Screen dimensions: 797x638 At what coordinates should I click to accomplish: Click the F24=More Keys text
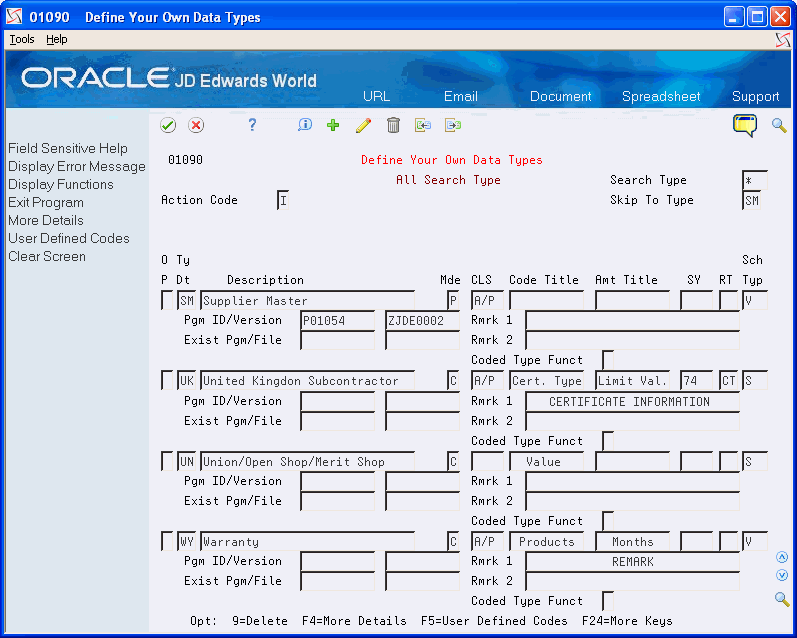click(x=627, y=621)
